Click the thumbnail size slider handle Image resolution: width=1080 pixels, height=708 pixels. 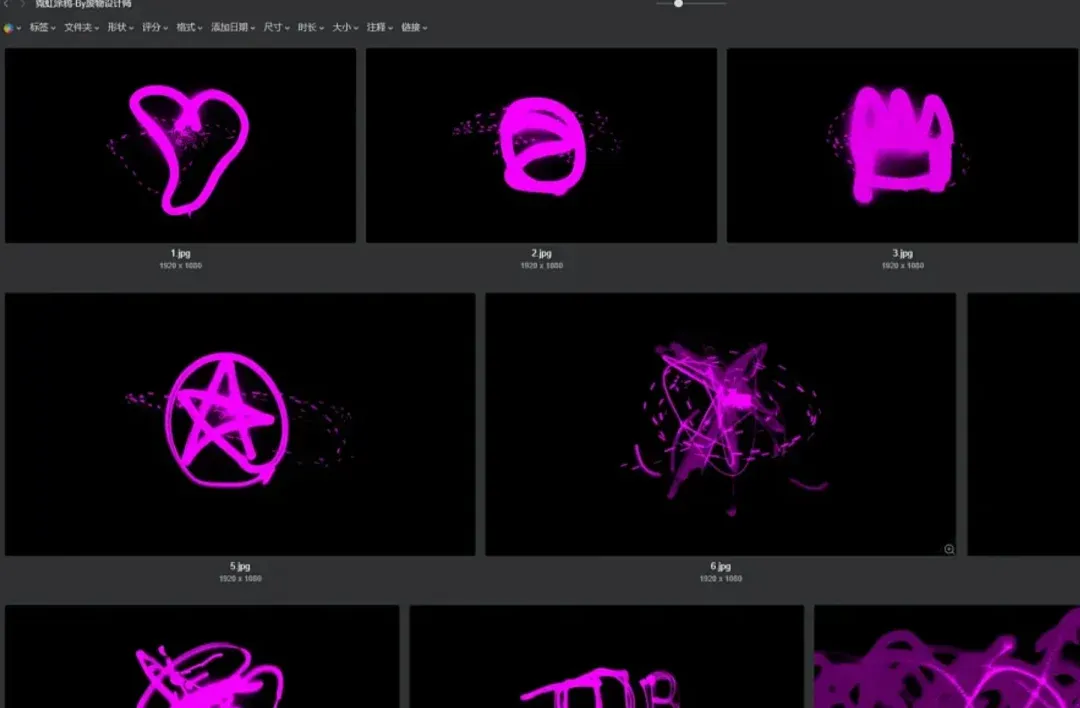(678, 3)
